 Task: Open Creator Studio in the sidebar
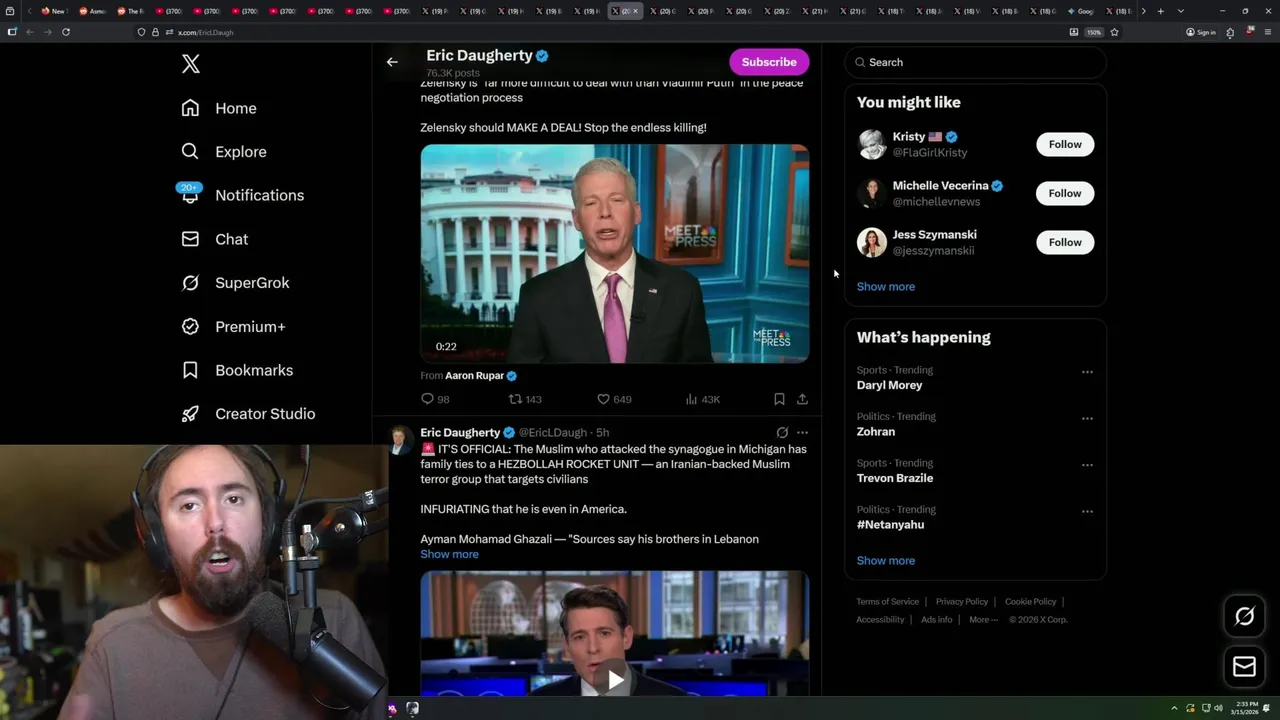pyautogui.click(x=249, y=414)
